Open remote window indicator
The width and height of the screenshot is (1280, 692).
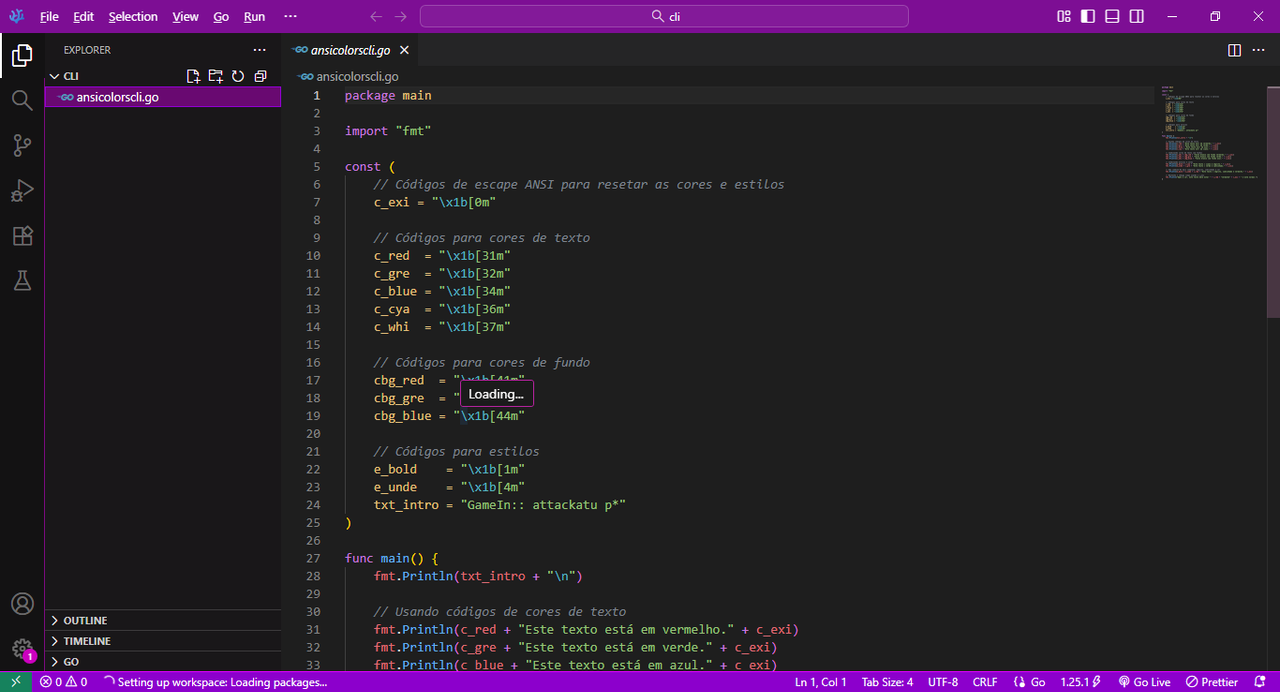(x=16, y=682)
